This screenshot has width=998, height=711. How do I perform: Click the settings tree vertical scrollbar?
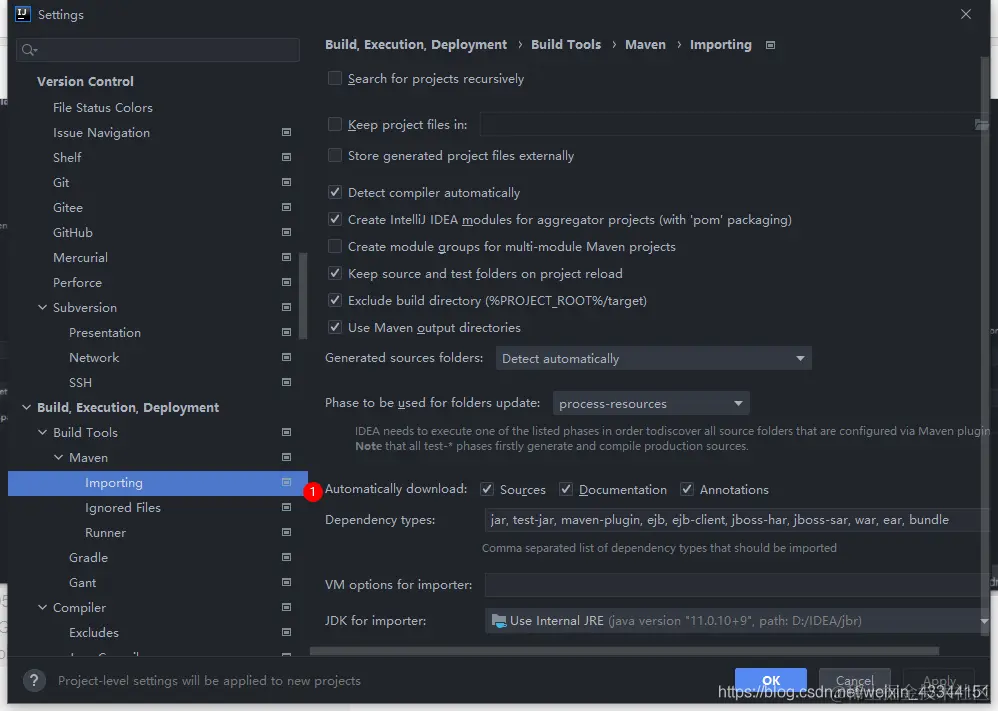[x=303, y=296]
